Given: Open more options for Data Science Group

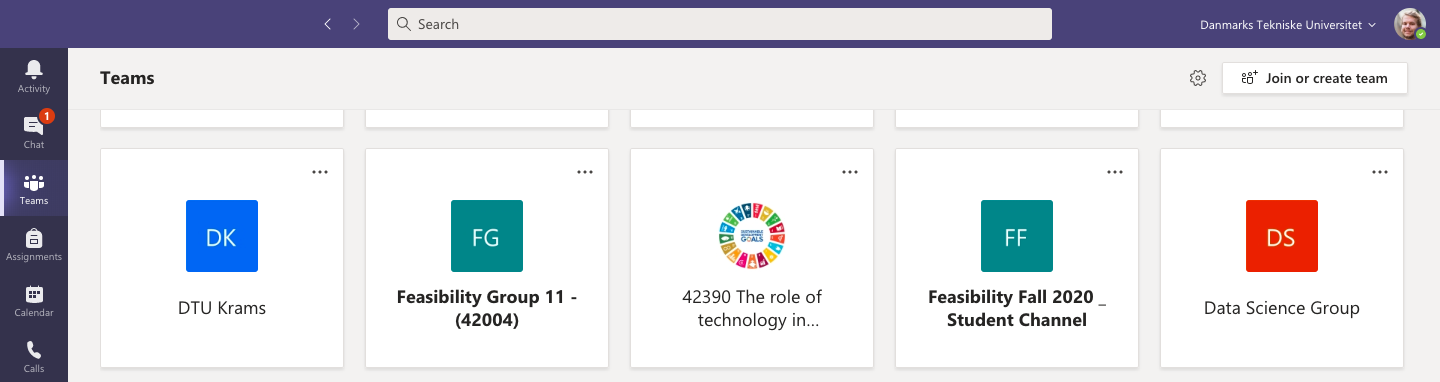Looking at the screenshot, I should pyautogui.click(x=1380, y=172).
